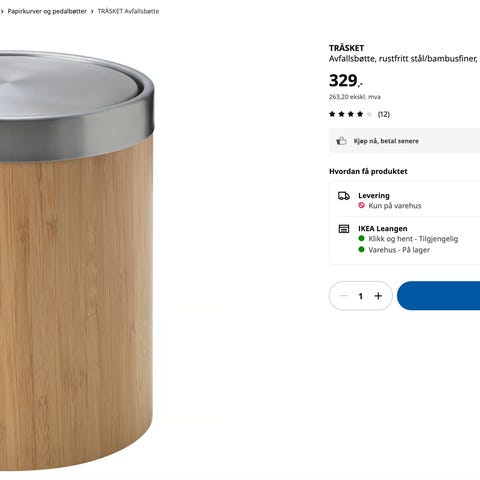Image resolution: width=480 pixels, height=480 pixels.
Task: Click the breadcrumb chevron before Papirkurver
Action: 2,11
